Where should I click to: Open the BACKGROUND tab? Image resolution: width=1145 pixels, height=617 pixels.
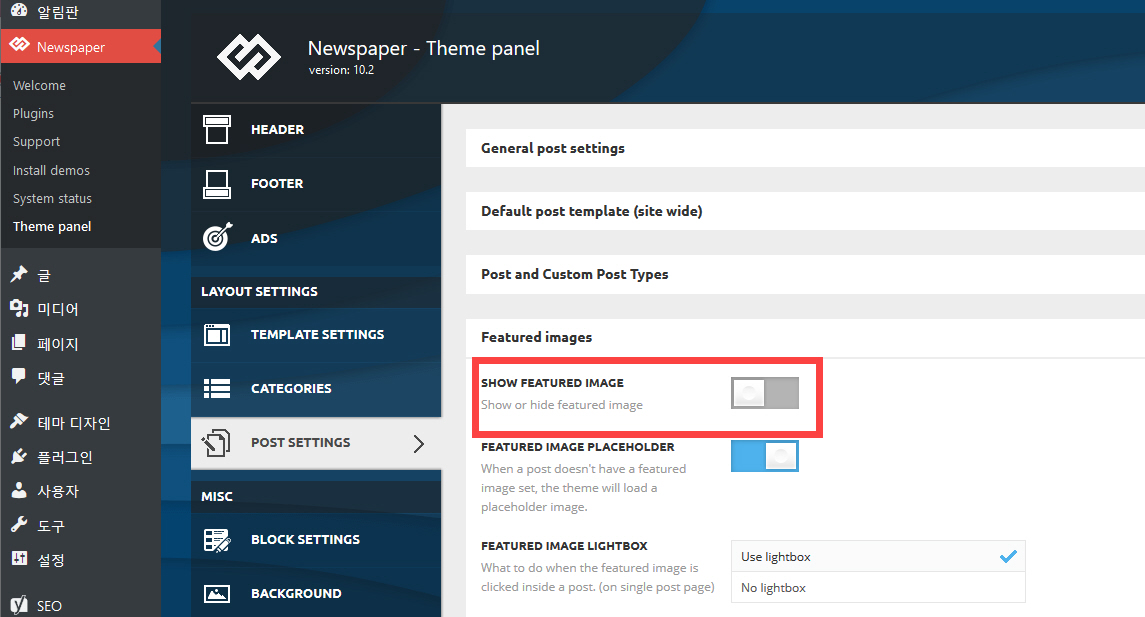pos(316,594)
